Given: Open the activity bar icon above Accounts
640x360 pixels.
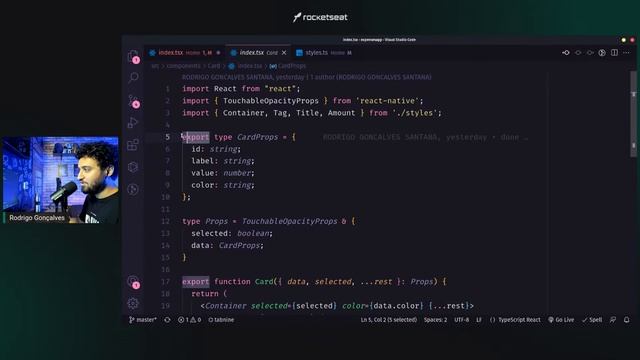Looking at the screenshot, I should (x=133, y=189).
